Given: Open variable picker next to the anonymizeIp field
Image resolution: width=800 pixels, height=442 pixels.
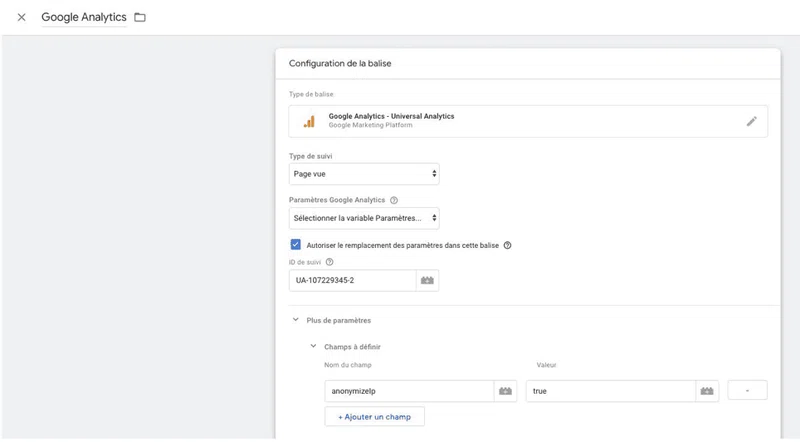Looking at the screenshot, I should click(505, 391).
